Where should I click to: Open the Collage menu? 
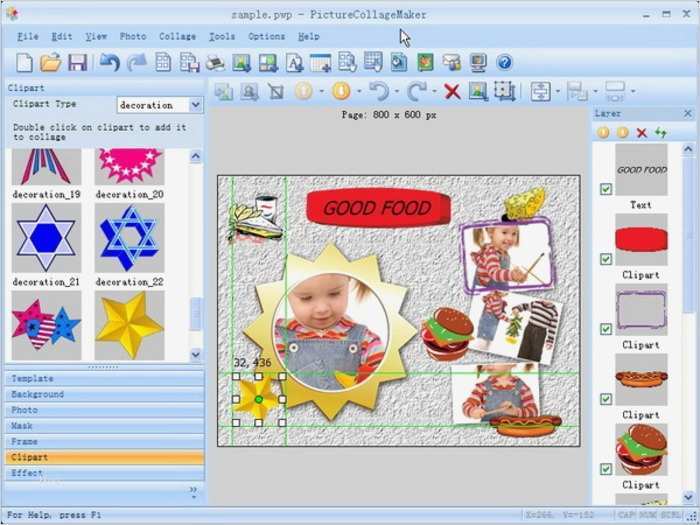tap(177, 37)
